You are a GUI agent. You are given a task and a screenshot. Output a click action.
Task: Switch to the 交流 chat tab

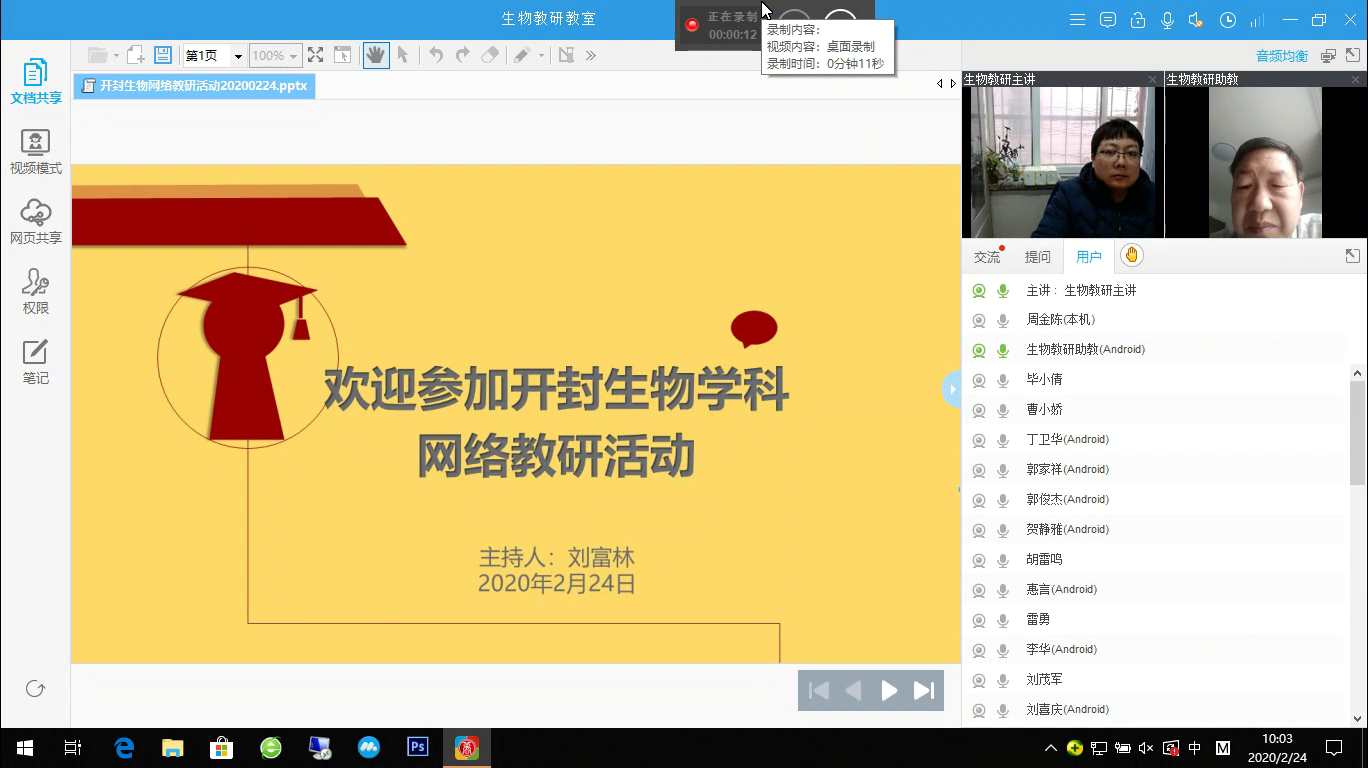click(987, 257)
